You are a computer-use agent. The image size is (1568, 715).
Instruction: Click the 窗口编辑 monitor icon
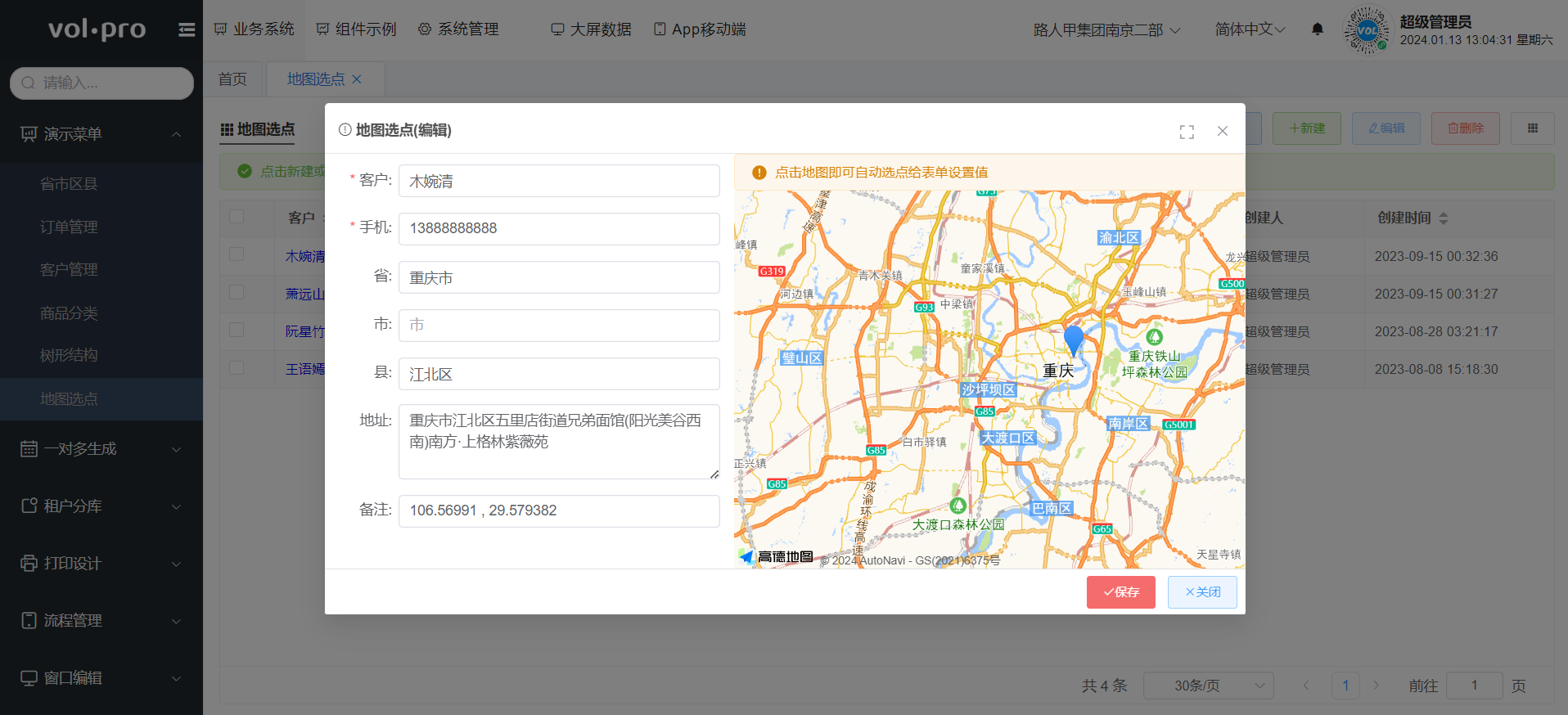(29, 677)
